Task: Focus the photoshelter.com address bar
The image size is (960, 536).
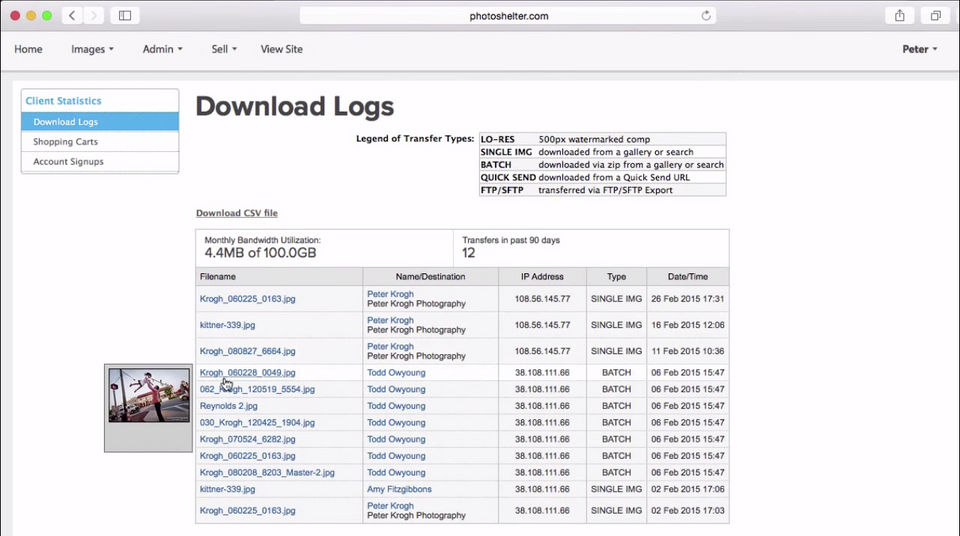Action: point(508,16)
